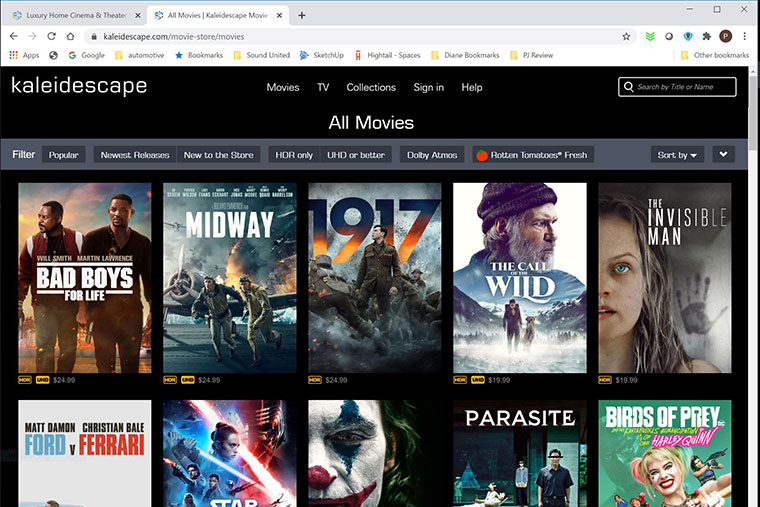The width and height of the screenshot is (760, 507).
Task: Expand filters with the chevron down button
Action: [722, 155]
